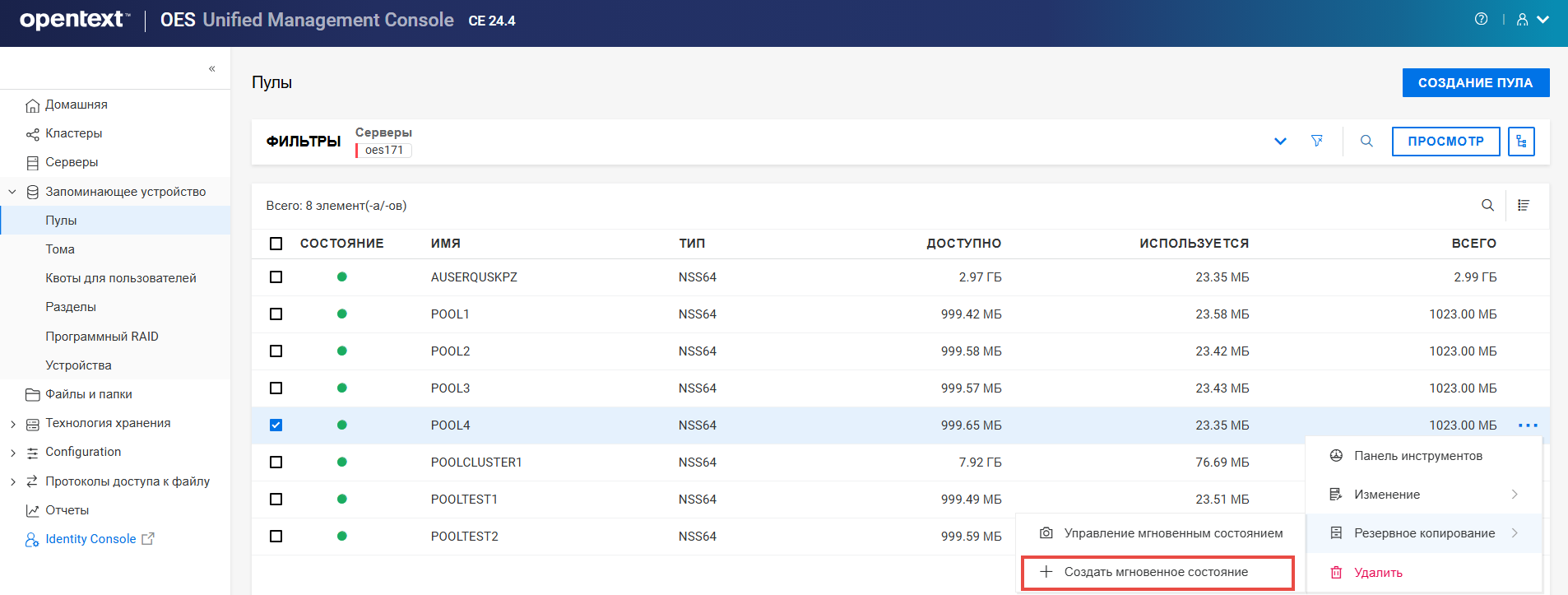Viewport: 1568px width, 595px height.
Task: Open the Identity Console link
Action: (90, 539)
